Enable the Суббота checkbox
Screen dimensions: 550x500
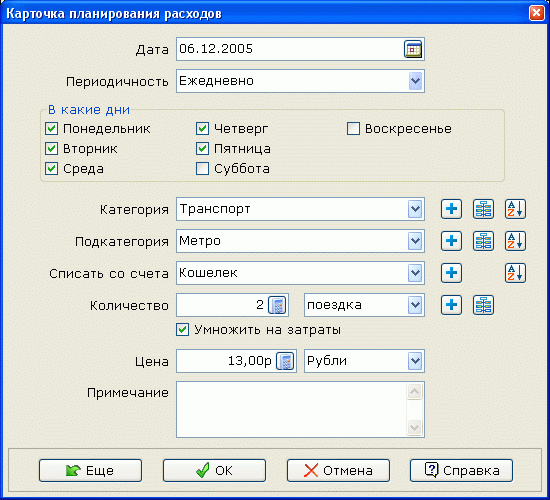pos(202,169)
